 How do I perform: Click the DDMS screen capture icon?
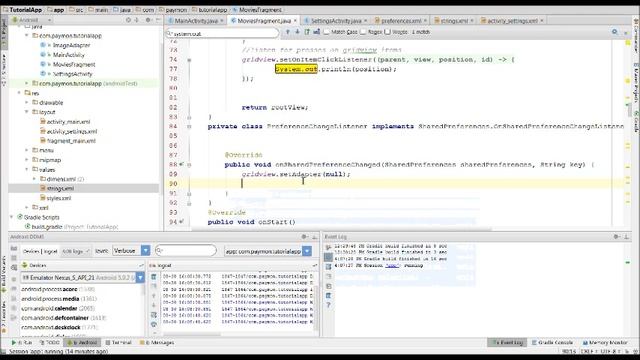[x=14, y=248]
